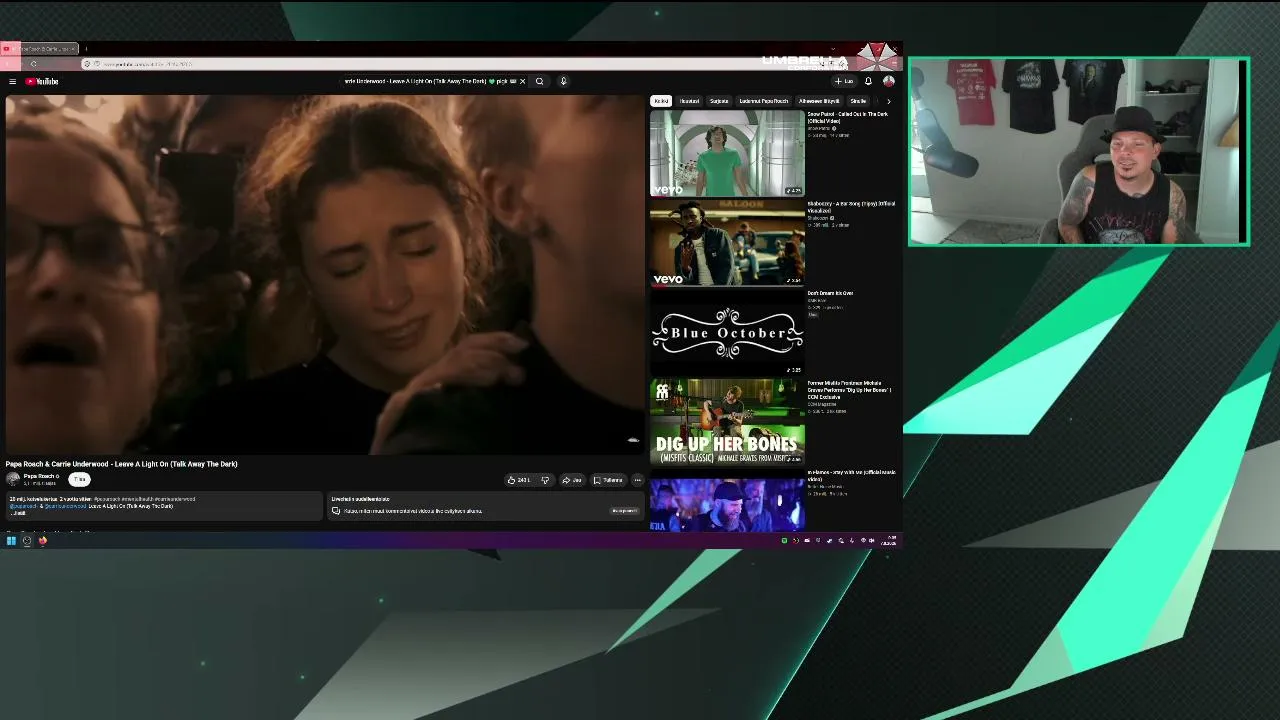This screenshot has height=720, width=1280.
Task: Save the video with Tallenna button
Action: tap(608, 480)
